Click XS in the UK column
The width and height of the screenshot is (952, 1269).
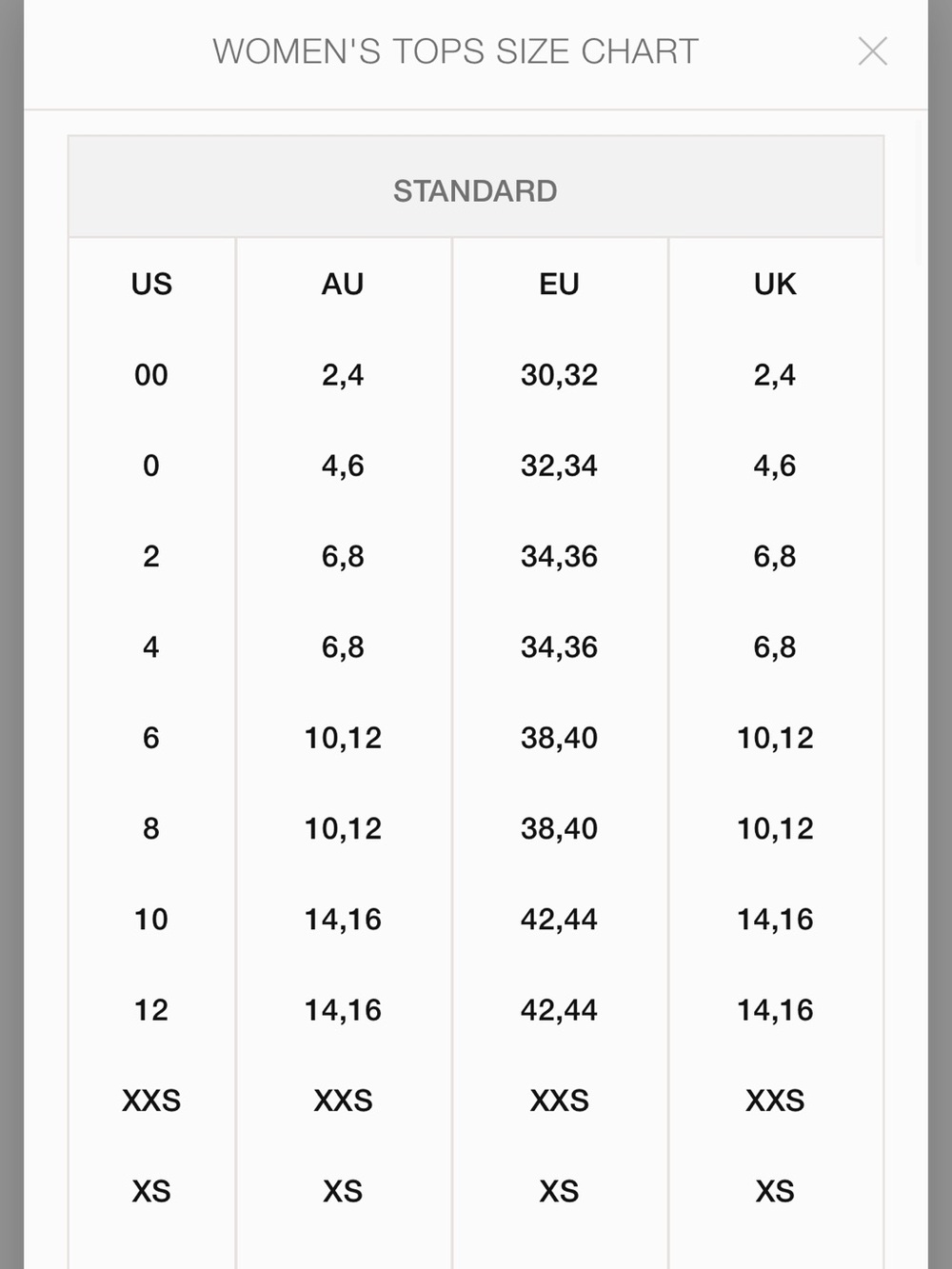(775, 1191)
